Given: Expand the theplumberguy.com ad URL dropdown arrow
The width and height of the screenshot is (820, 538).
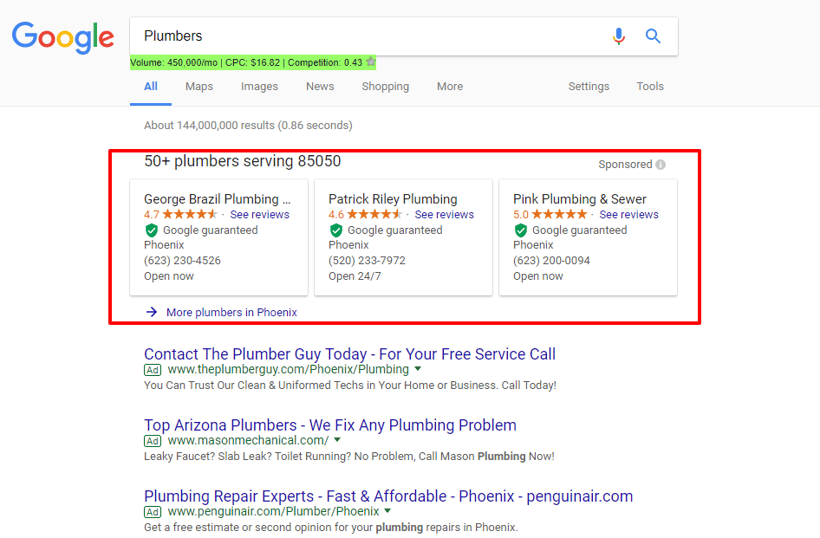Looking at the screenshot, I should point(418,369).
